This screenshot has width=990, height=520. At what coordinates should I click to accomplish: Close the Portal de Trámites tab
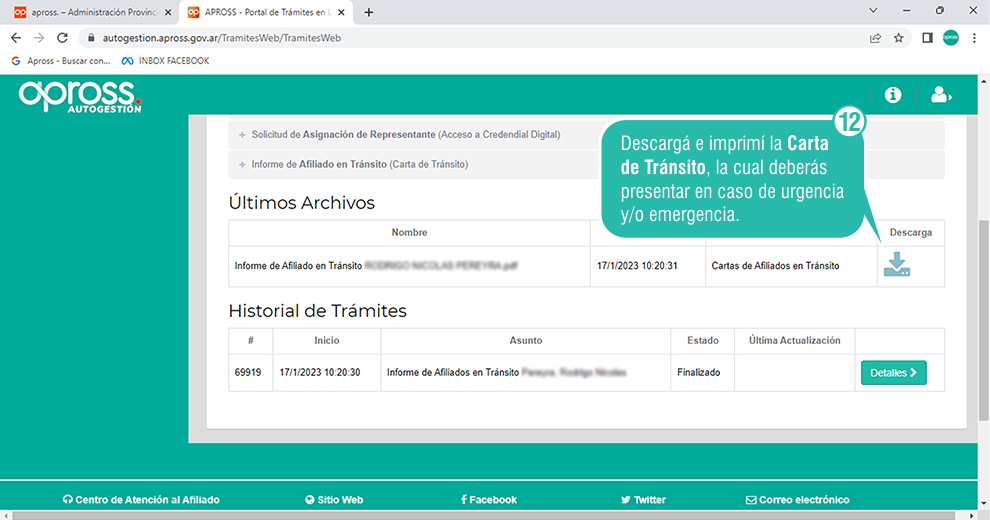[x=341, y=12]
